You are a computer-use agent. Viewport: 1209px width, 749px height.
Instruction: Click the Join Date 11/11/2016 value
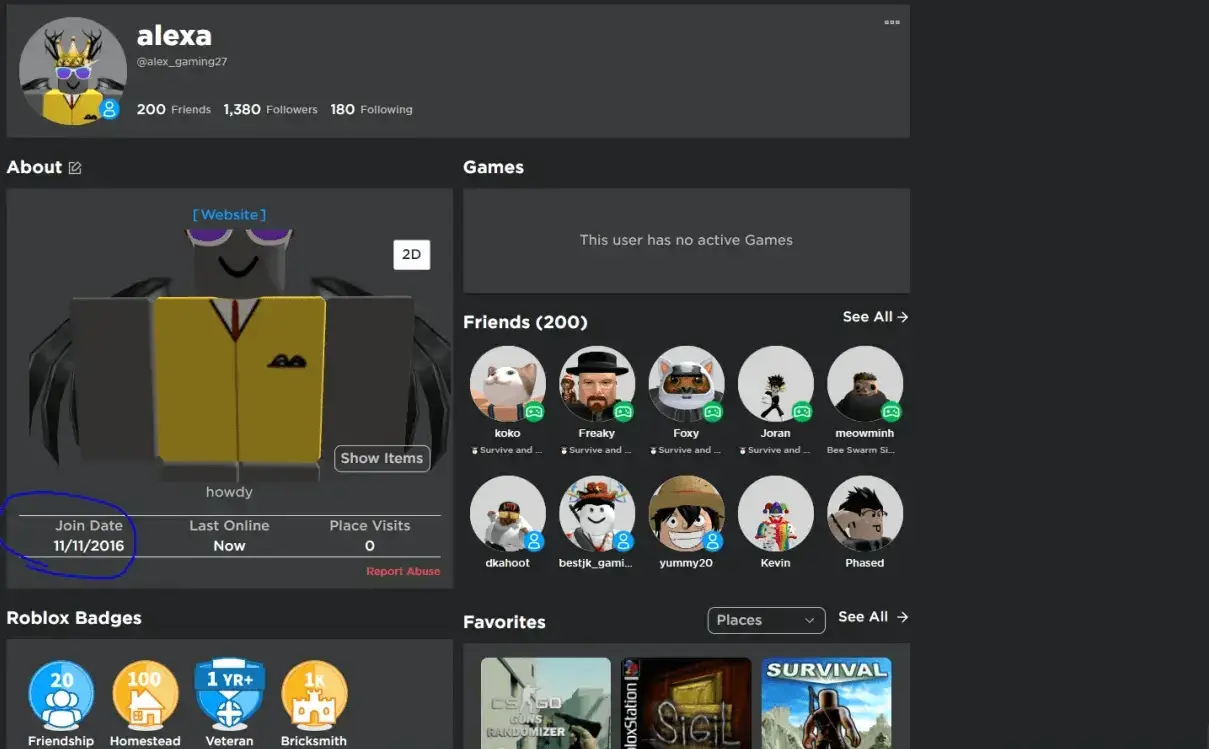point(89,546)
